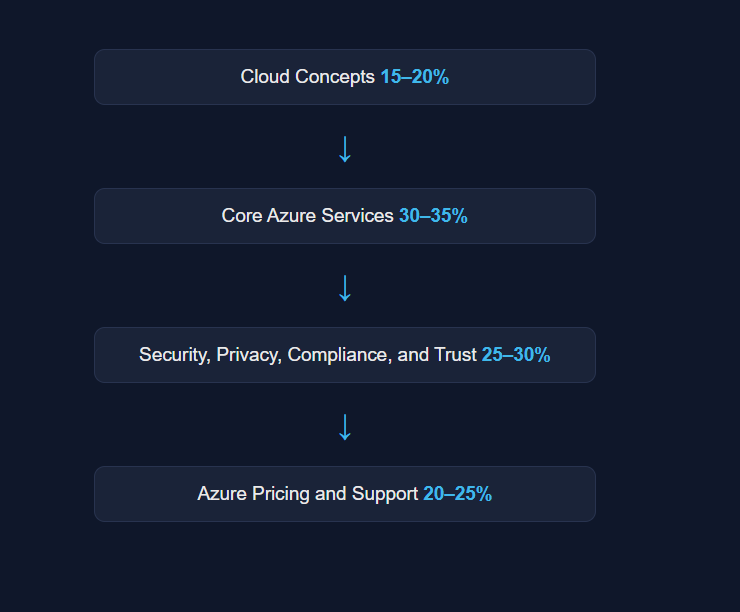Click the word "Support" in the bottom card

tap(385, 494)
